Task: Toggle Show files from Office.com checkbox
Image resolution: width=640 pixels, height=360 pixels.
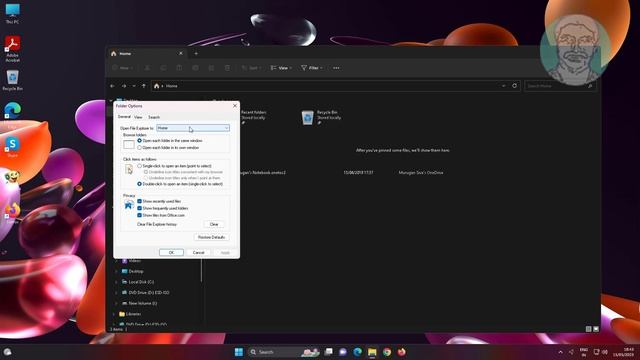Action: click(x=161, y=215)
